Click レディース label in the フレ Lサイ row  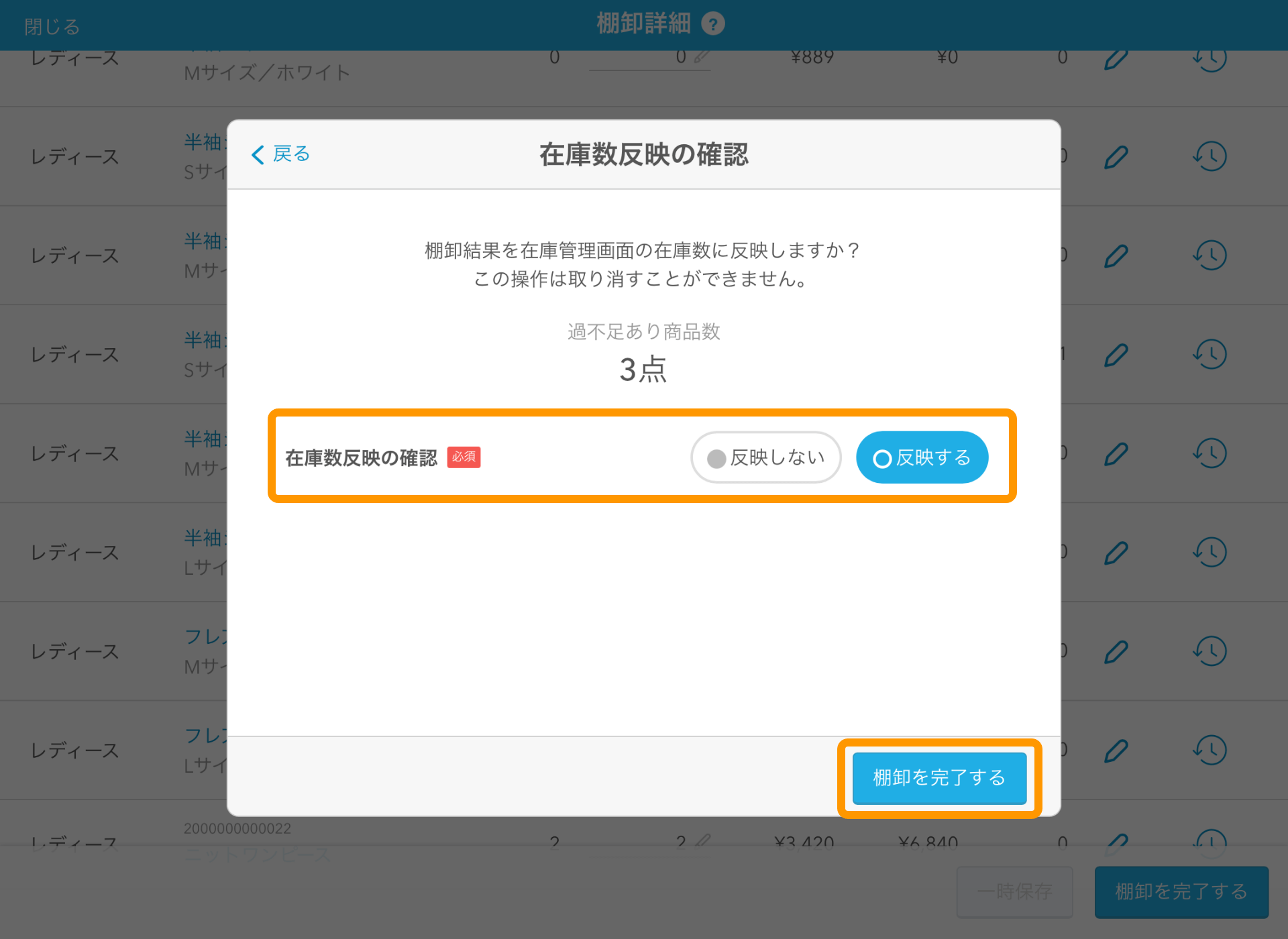click(75, 751)
